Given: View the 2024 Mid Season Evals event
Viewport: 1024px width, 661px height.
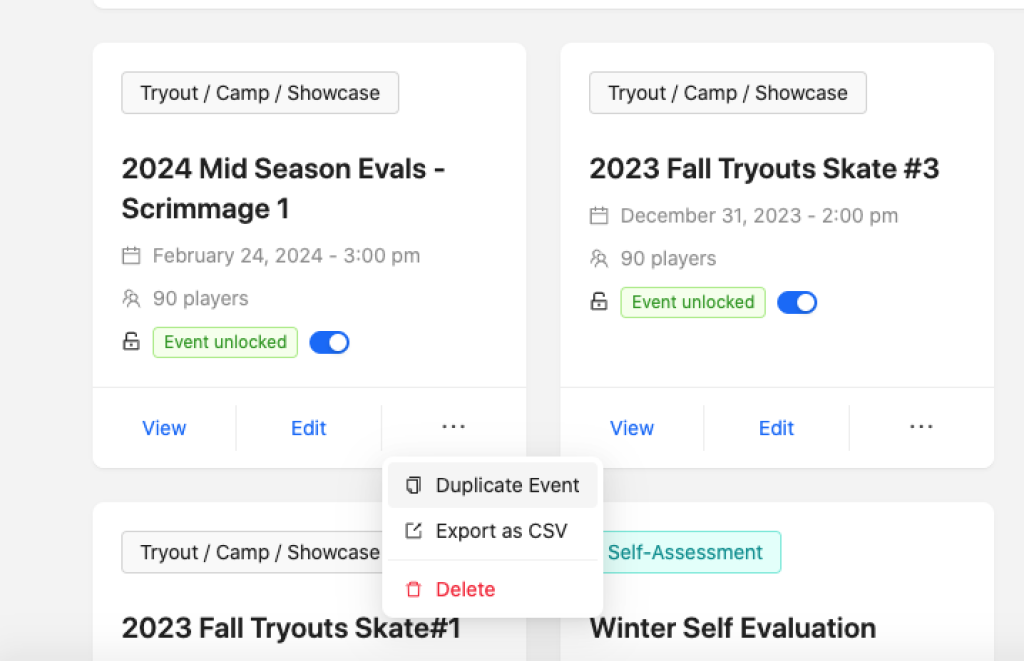Looking at the screenshot, I should pos(164,428).
